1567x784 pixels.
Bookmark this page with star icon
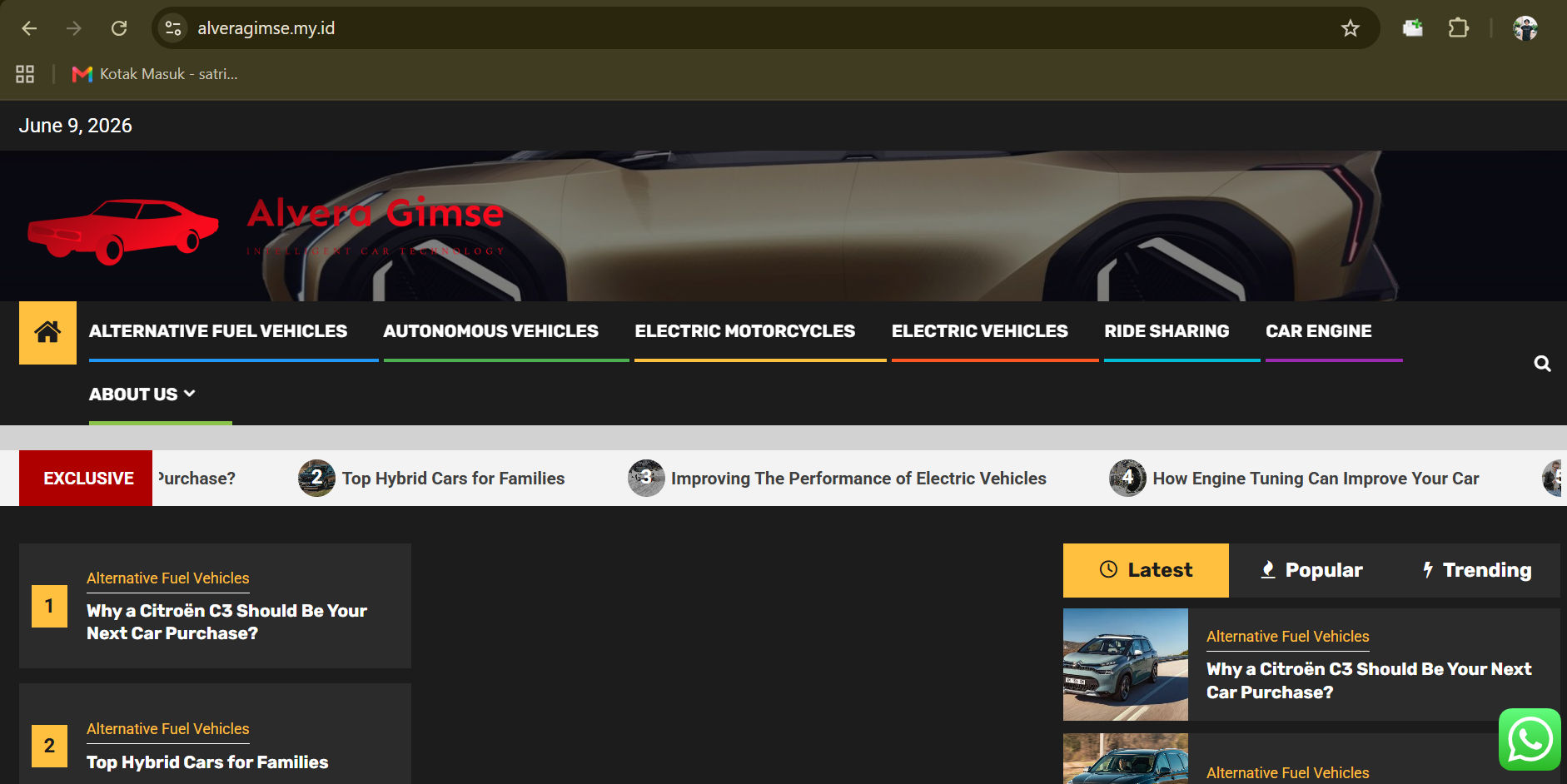(x=1351, y=28)
